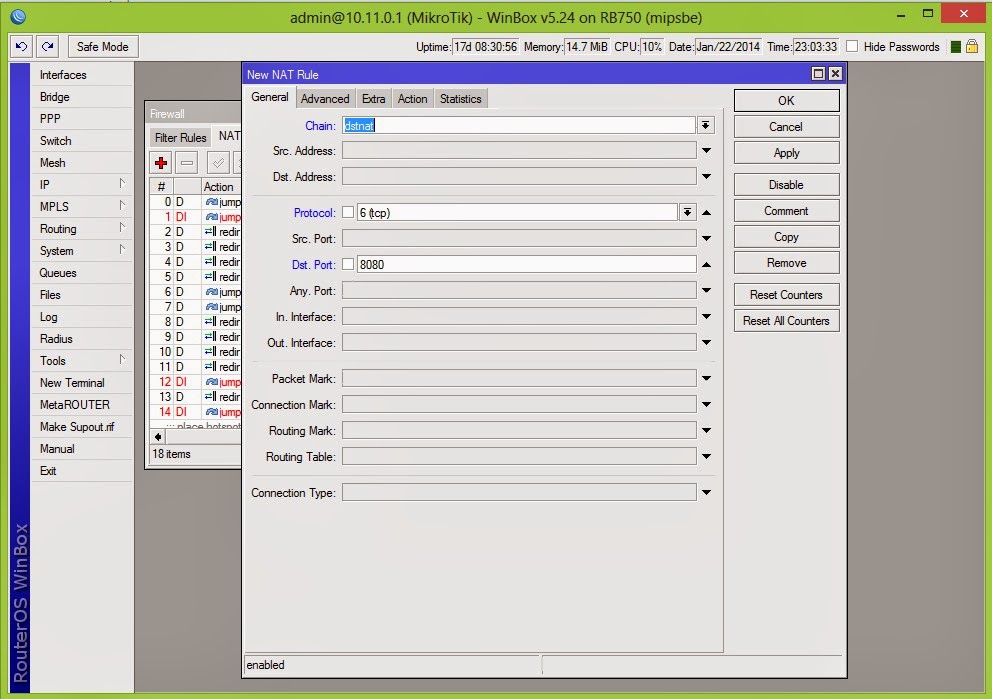The image size is (992, 699).
Task: Expand the Out. Interface field
Action: coord(707,342)
